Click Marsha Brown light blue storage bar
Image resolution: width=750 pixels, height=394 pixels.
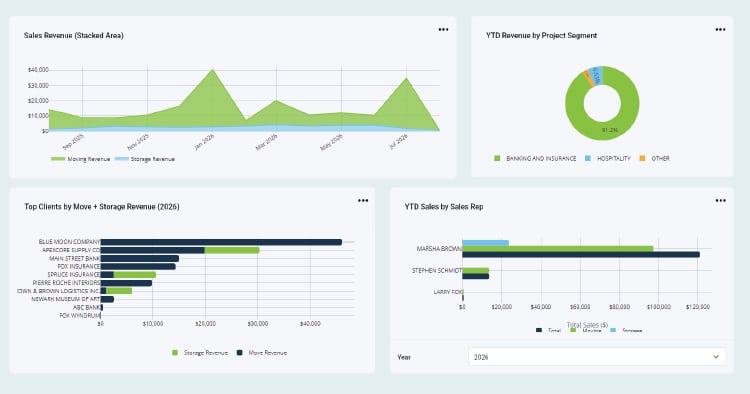point(485,243)
